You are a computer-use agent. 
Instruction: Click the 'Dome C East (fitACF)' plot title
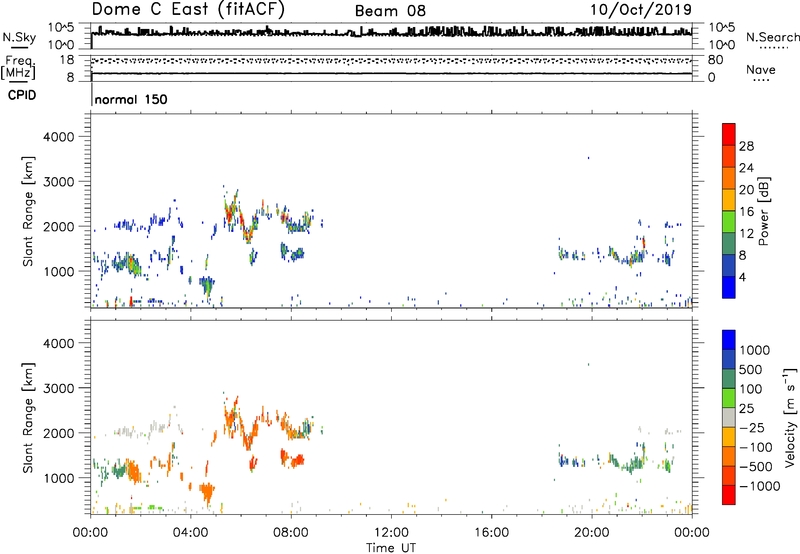188,10
